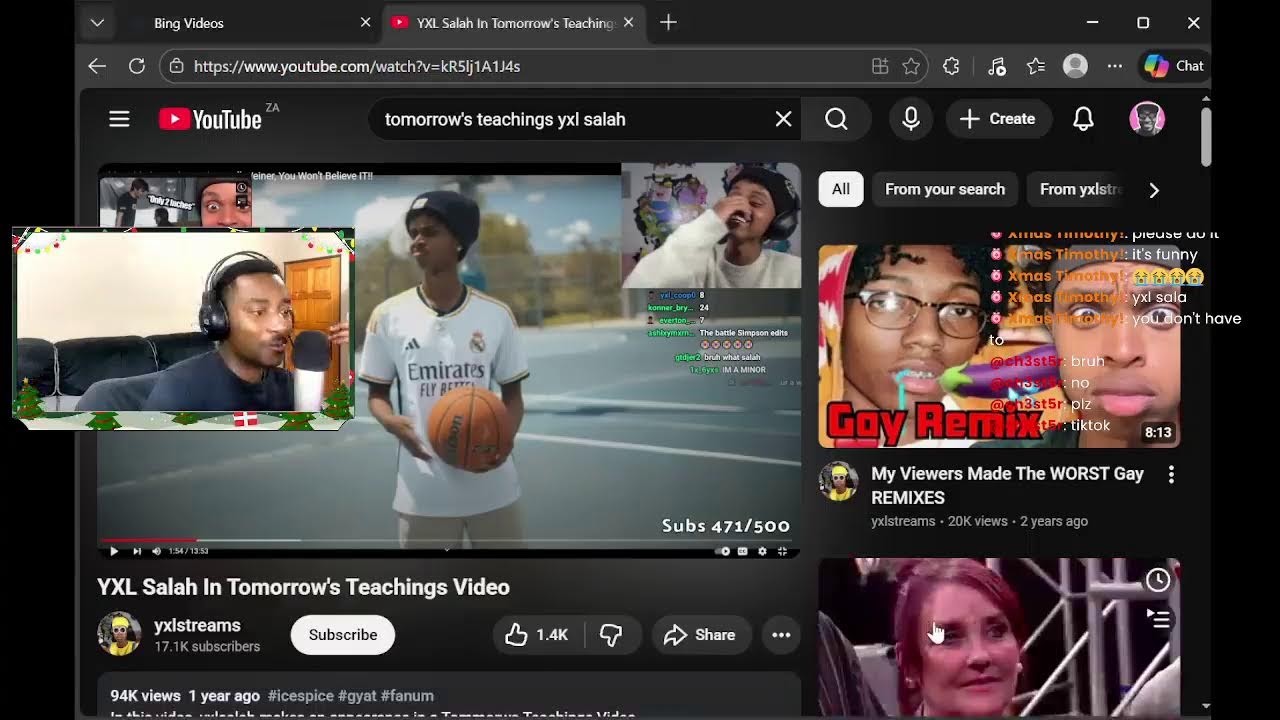Share this video
The width and height of the screenshot is (1280, 720).
tap(700, 635)
